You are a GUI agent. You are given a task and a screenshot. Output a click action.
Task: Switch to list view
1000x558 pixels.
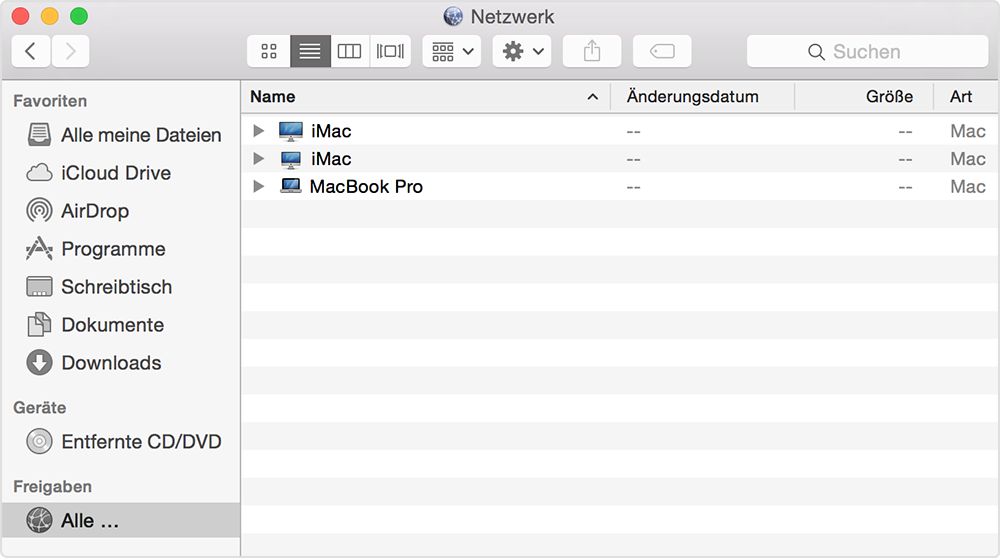pos(310,51)
